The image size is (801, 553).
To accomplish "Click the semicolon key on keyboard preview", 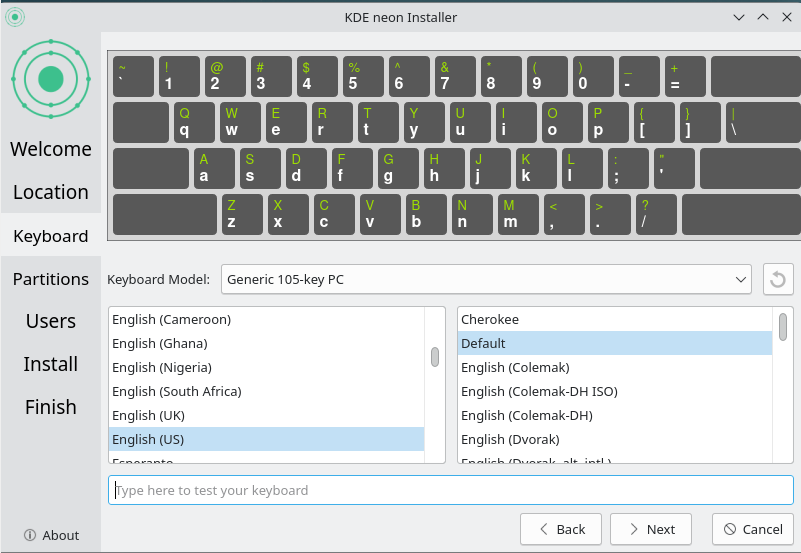I will [x=628, y=169].
